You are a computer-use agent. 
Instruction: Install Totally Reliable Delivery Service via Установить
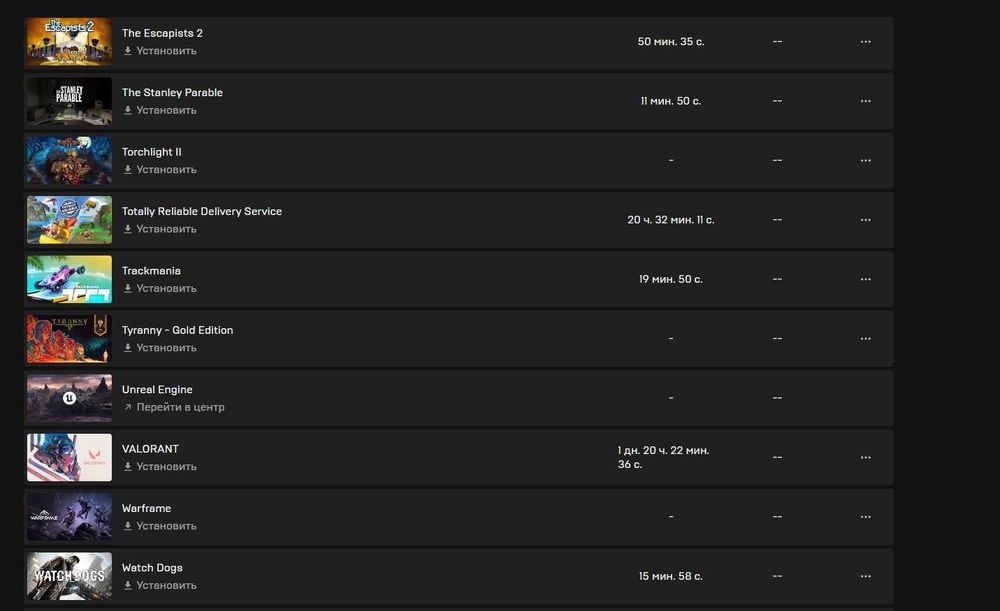click(166, 229)
